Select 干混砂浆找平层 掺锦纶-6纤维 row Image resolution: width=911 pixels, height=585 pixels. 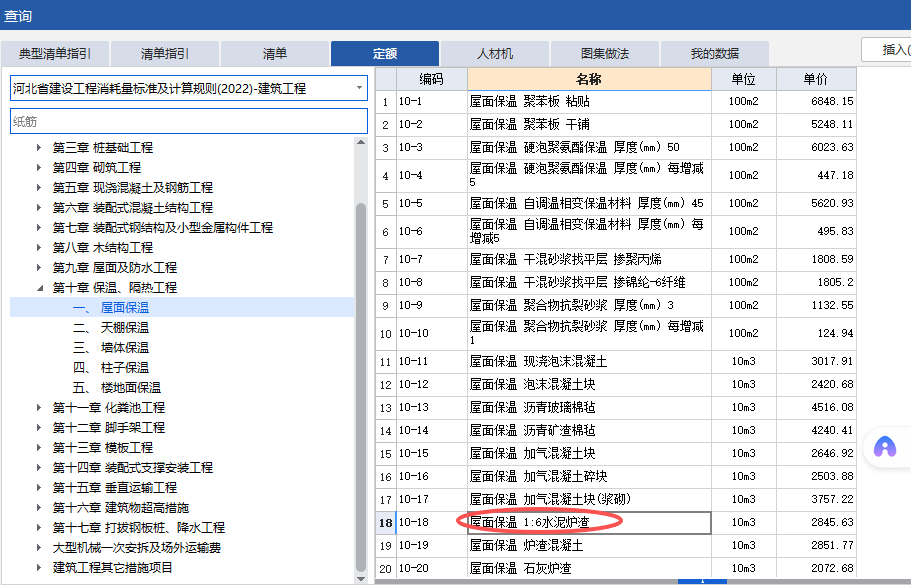[616, 282]
